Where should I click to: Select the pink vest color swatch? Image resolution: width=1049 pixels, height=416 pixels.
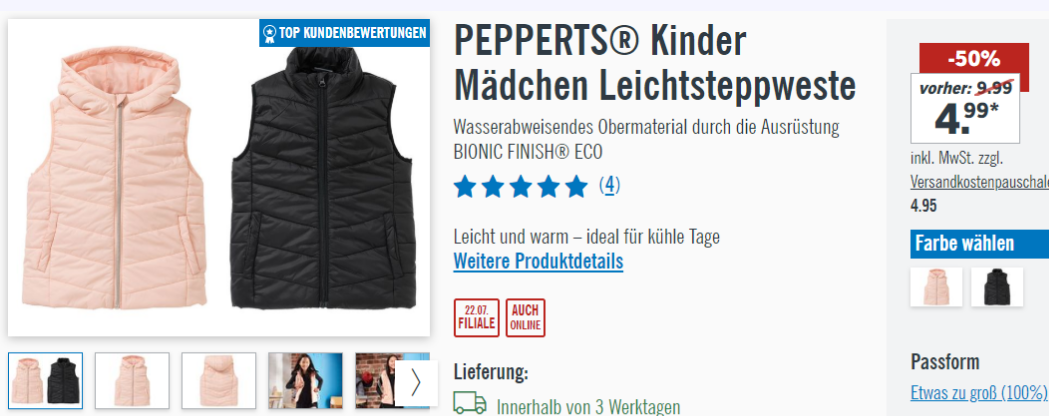[936, 287]
